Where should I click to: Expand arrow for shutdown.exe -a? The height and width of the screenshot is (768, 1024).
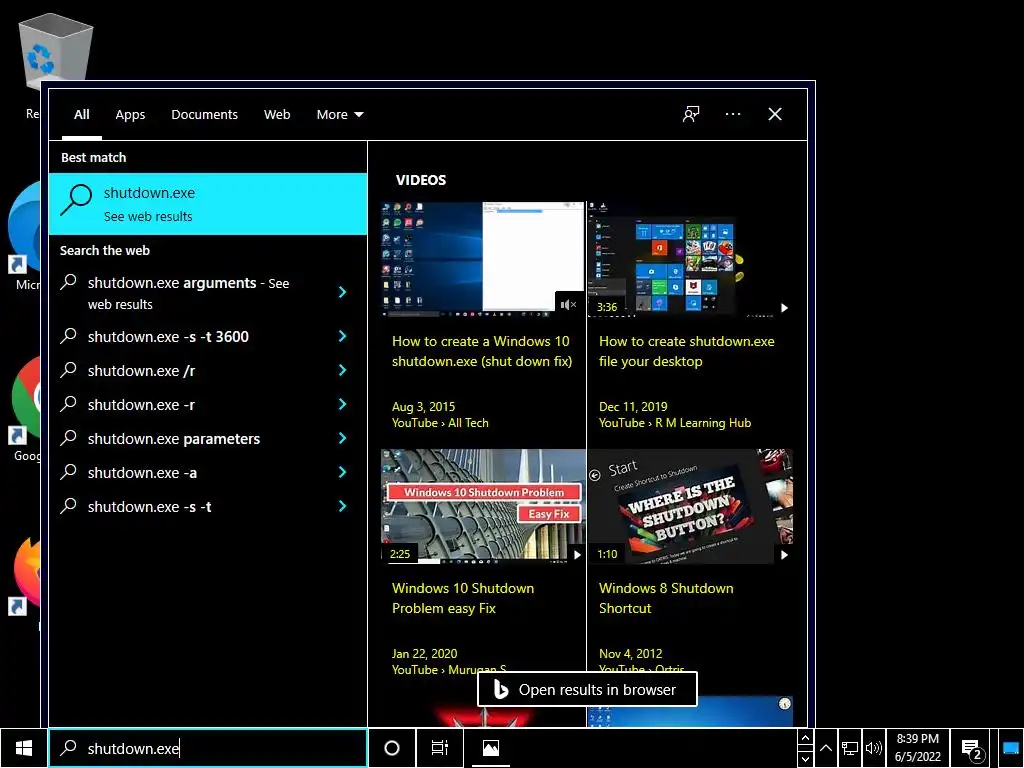pyautogui.click(x=342, y=472)
